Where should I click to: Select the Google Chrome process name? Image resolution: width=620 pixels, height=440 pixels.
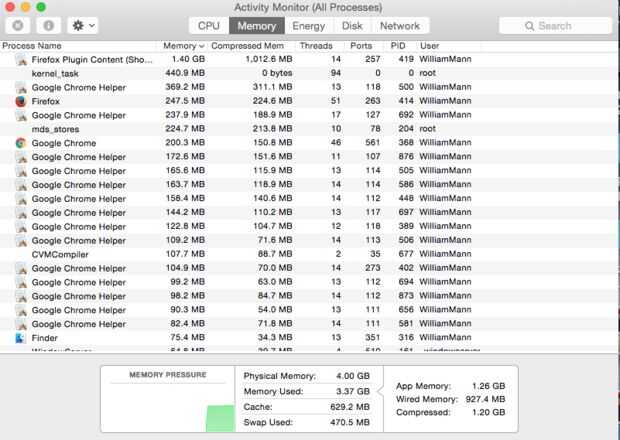[64, 143]
